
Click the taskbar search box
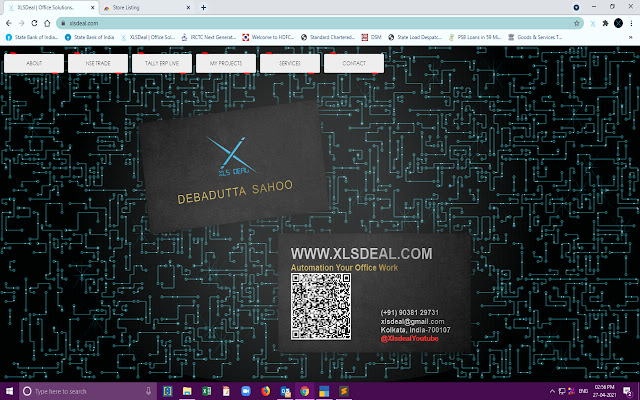pyautogui.click(x=88, y=391)
